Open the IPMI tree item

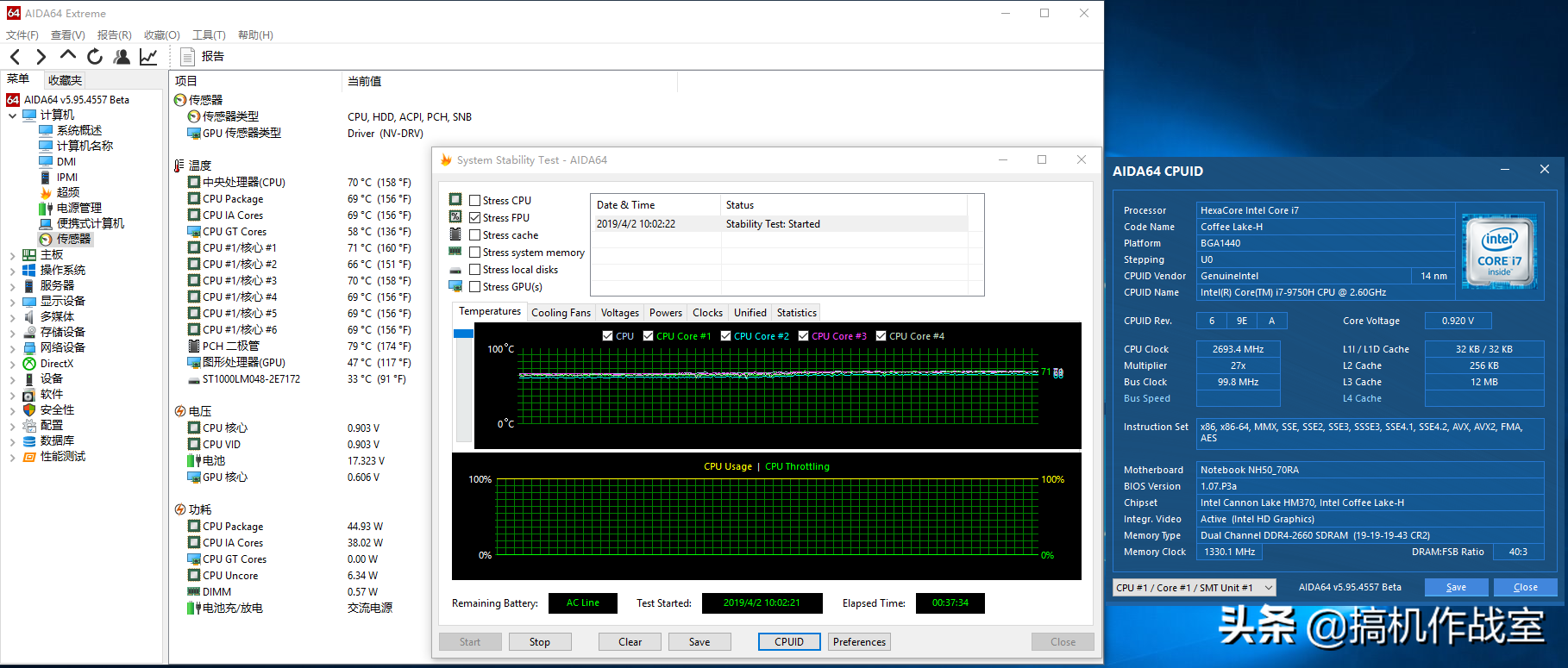coord(67,177)
